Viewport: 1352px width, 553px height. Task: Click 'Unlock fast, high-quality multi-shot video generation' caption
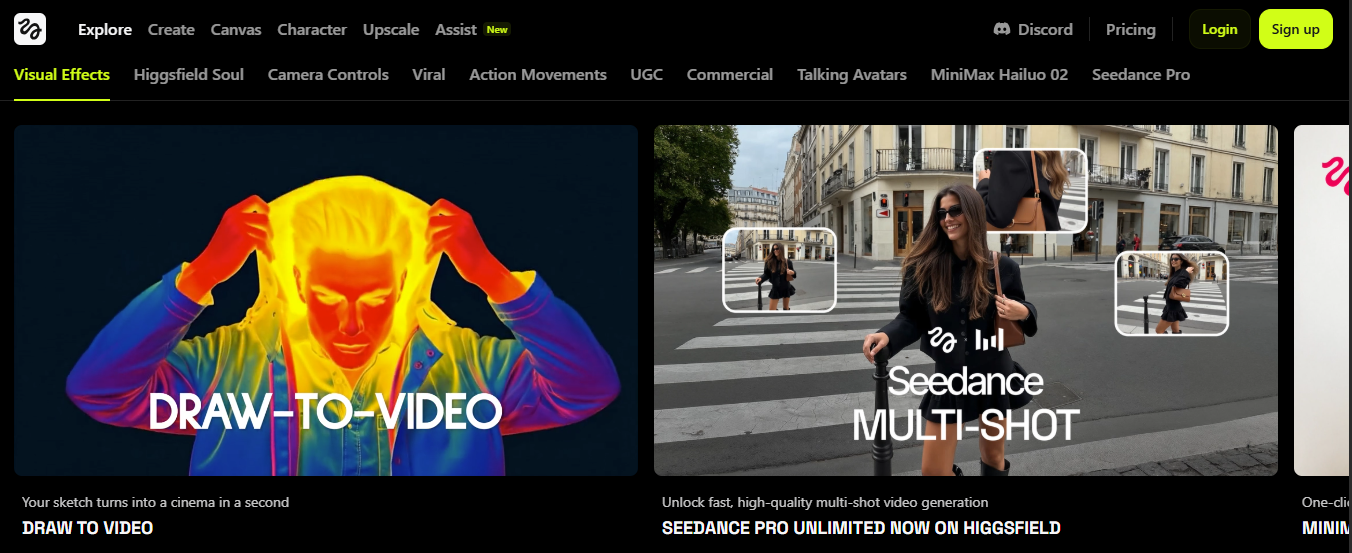point(825,502)
